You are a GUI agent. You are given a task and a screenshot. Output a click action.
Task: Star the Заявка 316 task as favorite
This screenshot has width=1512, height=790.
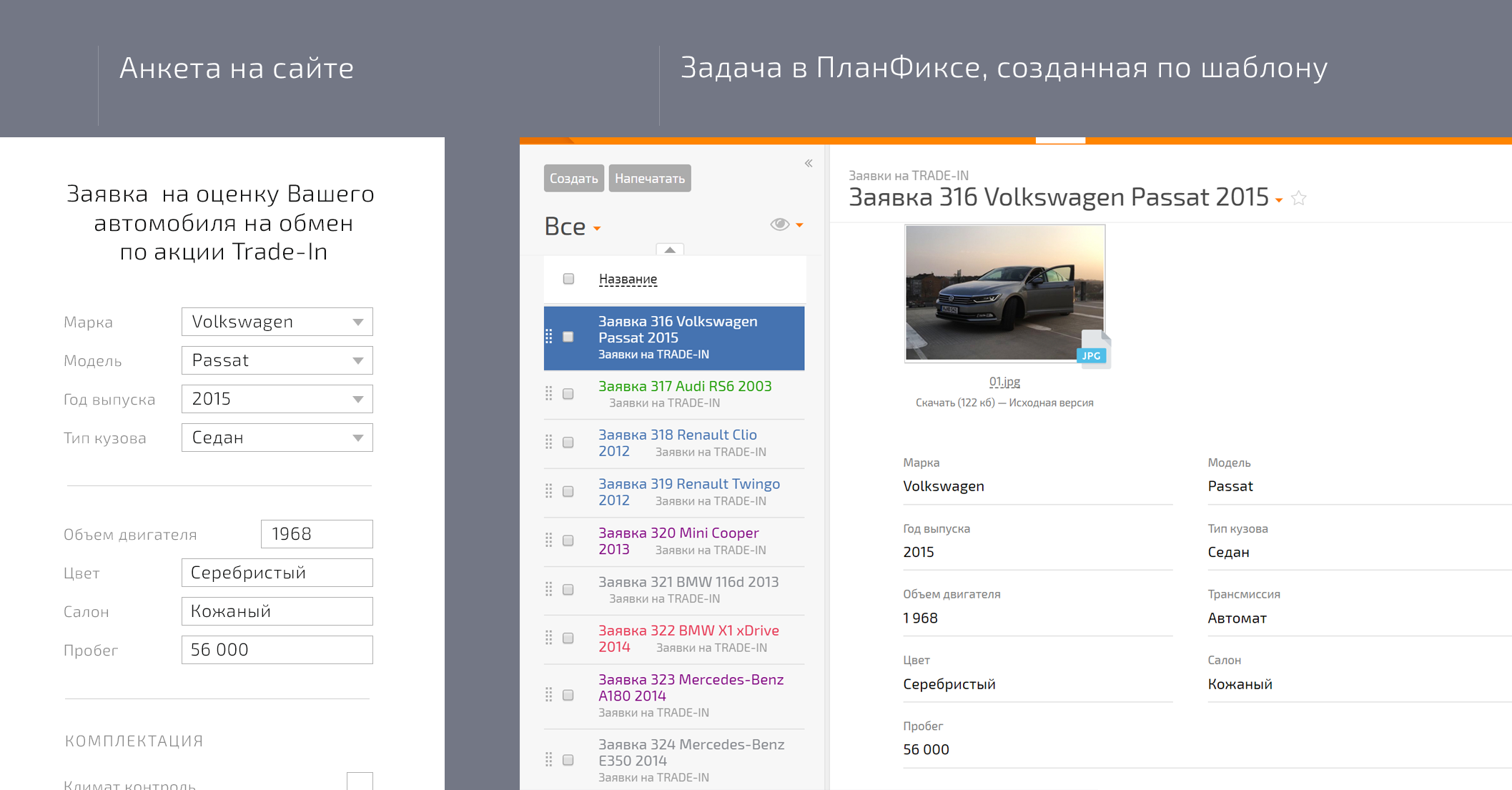tap(1299, 199)
